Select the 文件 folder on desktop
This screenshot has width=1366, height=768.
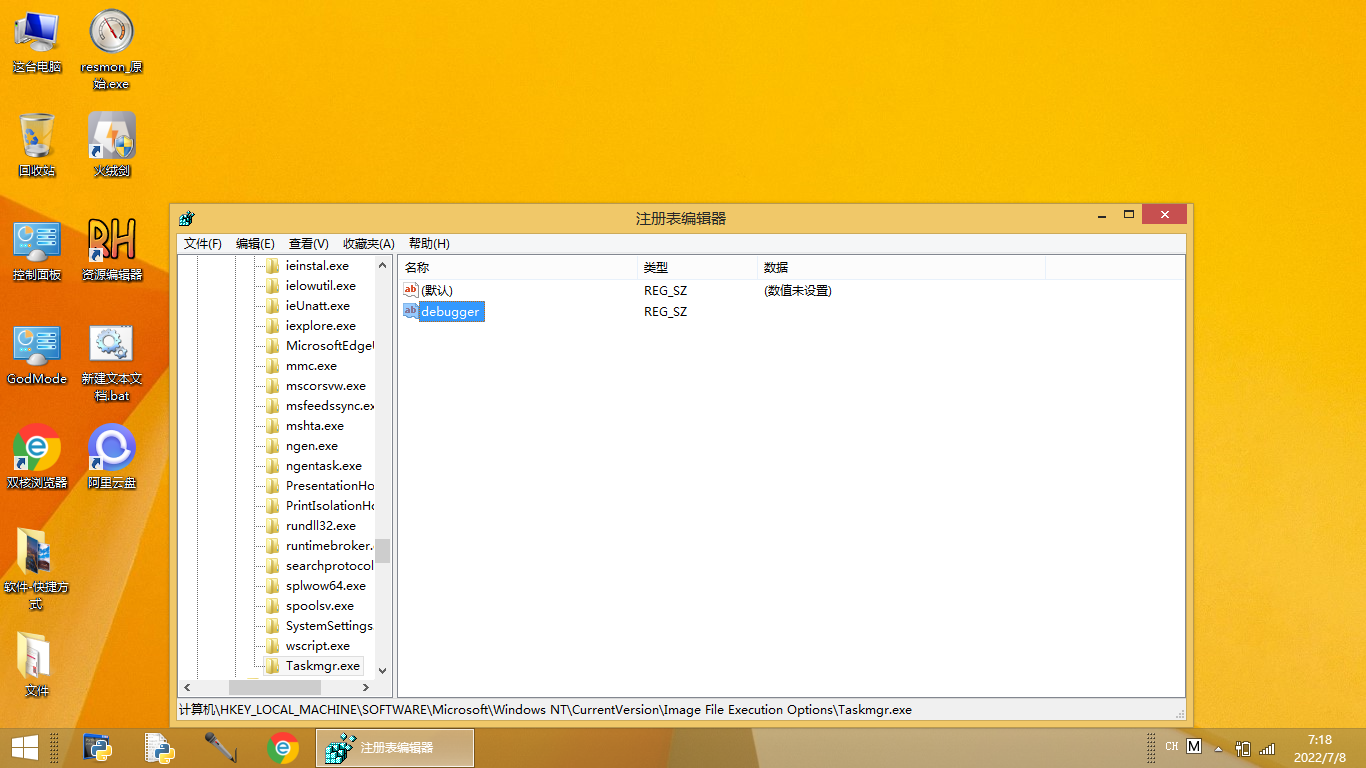pos(37,665)
